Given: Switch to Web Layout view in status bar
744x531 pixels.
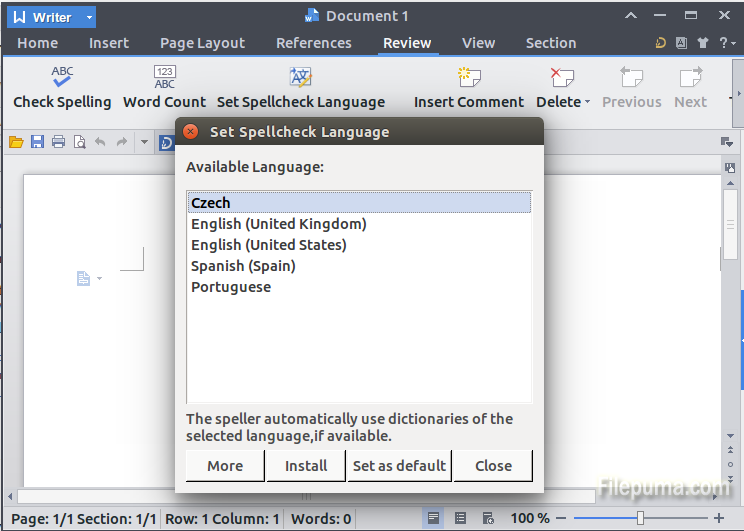Looking at the screenshot, I should click(488, 518).
